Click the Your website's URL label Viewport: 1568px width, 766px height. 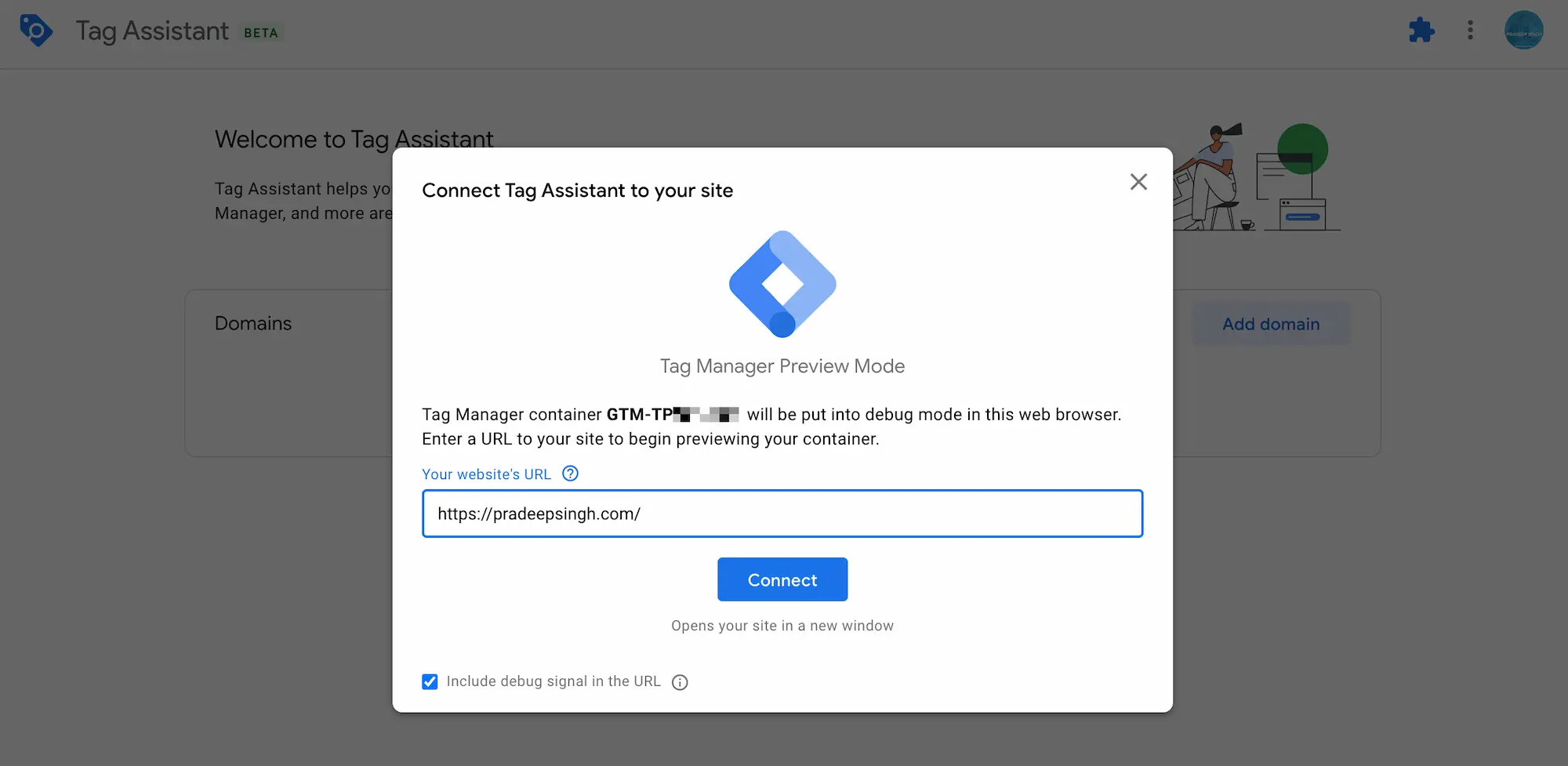(x=486, y=474)
